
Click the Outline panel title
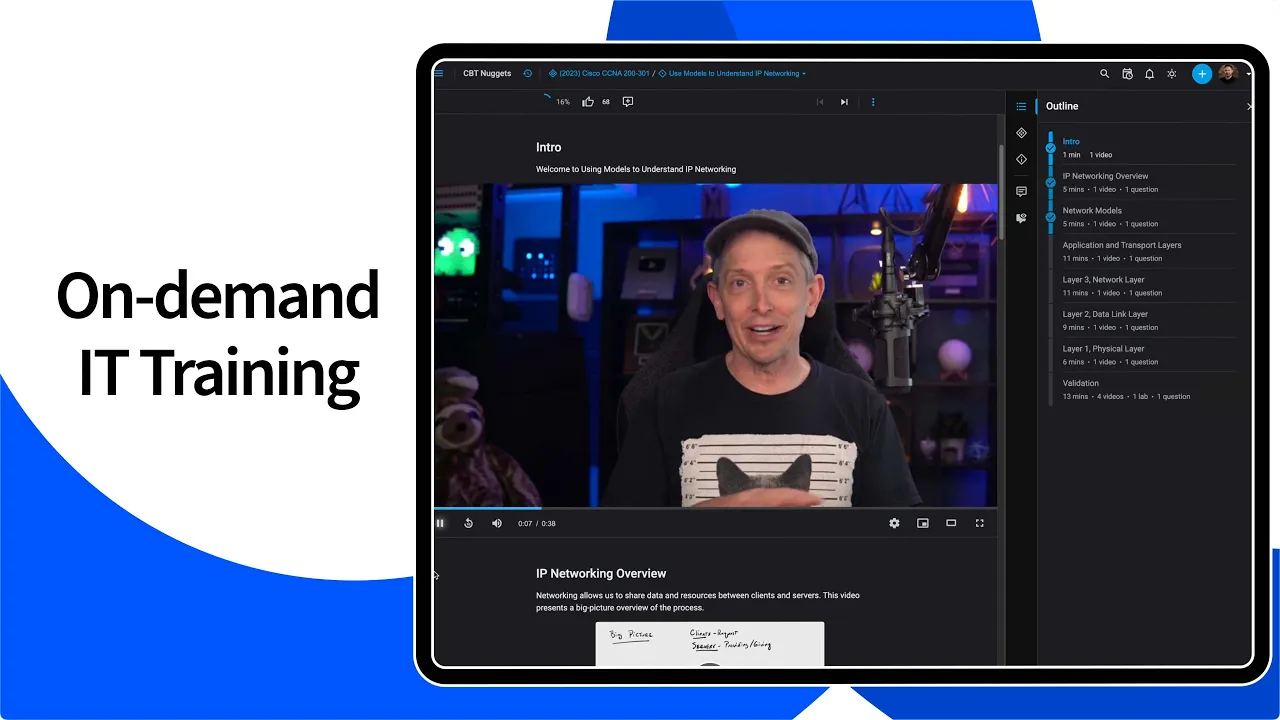point(1062,106)
